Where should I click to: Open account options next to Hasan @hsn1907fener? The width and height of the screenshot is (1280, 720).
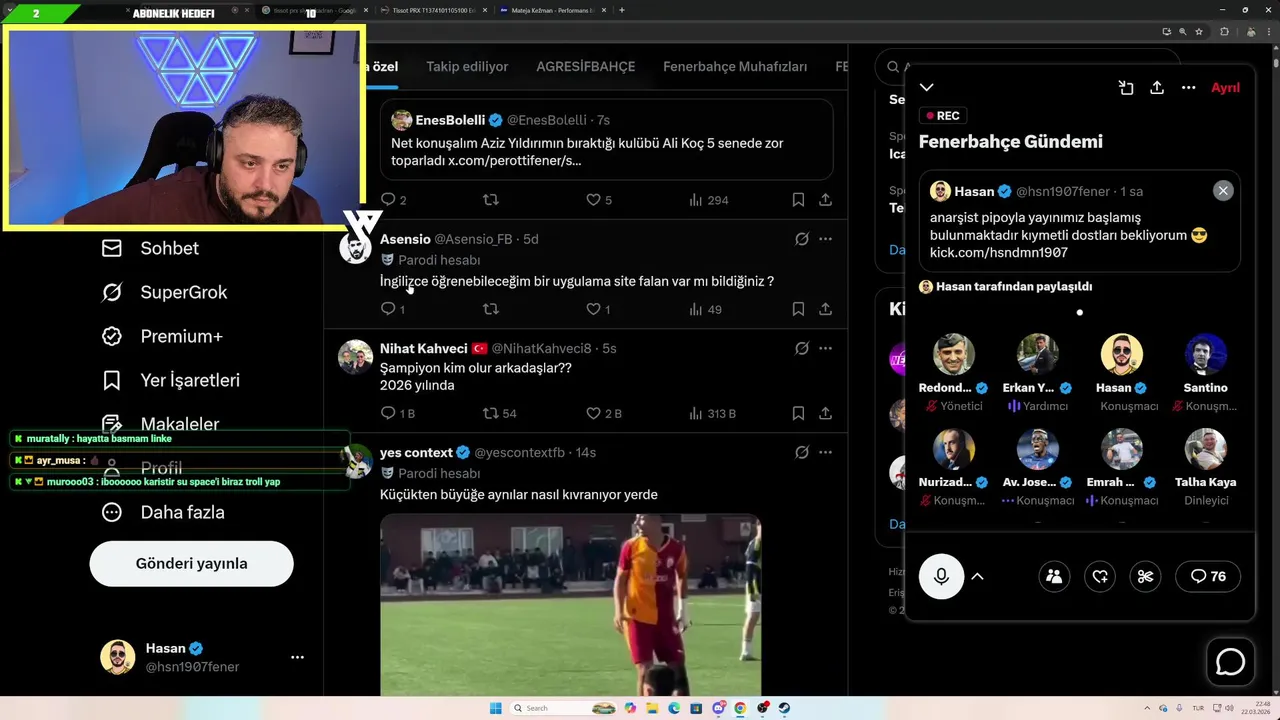point(297,657)
